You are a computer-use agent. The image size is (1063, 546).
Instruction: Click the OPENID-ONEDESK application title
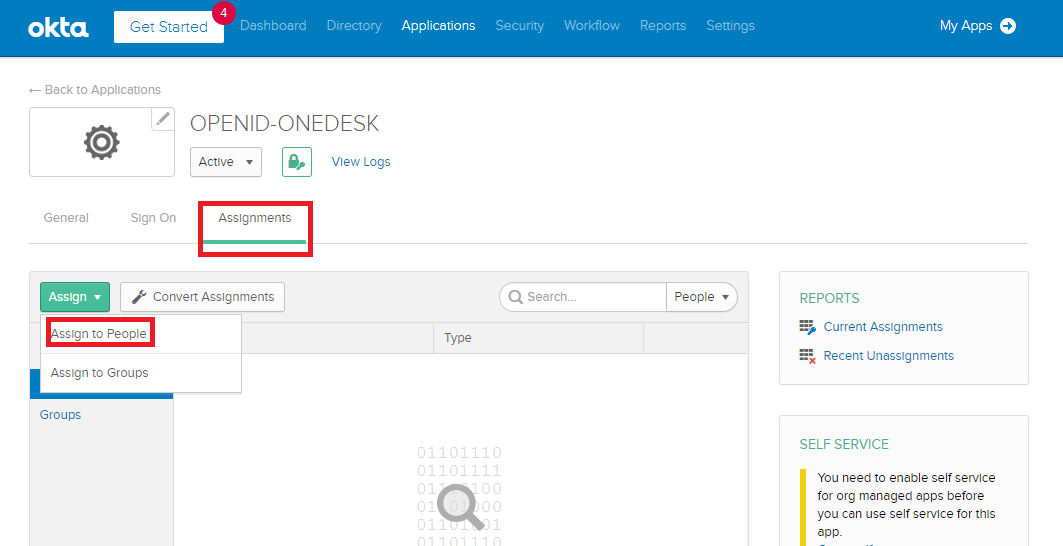pyautogui.click(x=285, y=123)
